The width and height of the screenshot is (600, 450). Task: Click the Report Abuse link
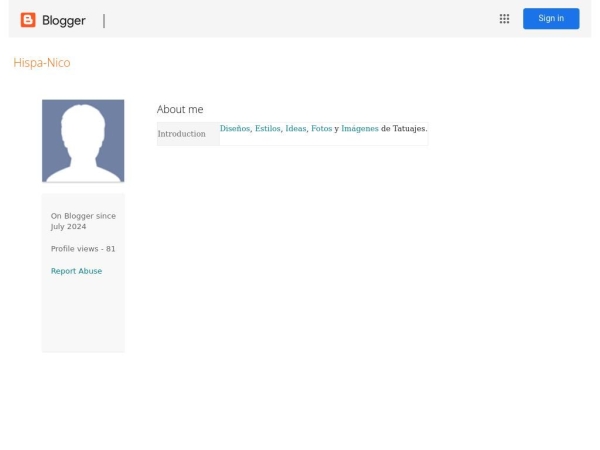pos(76,271)
